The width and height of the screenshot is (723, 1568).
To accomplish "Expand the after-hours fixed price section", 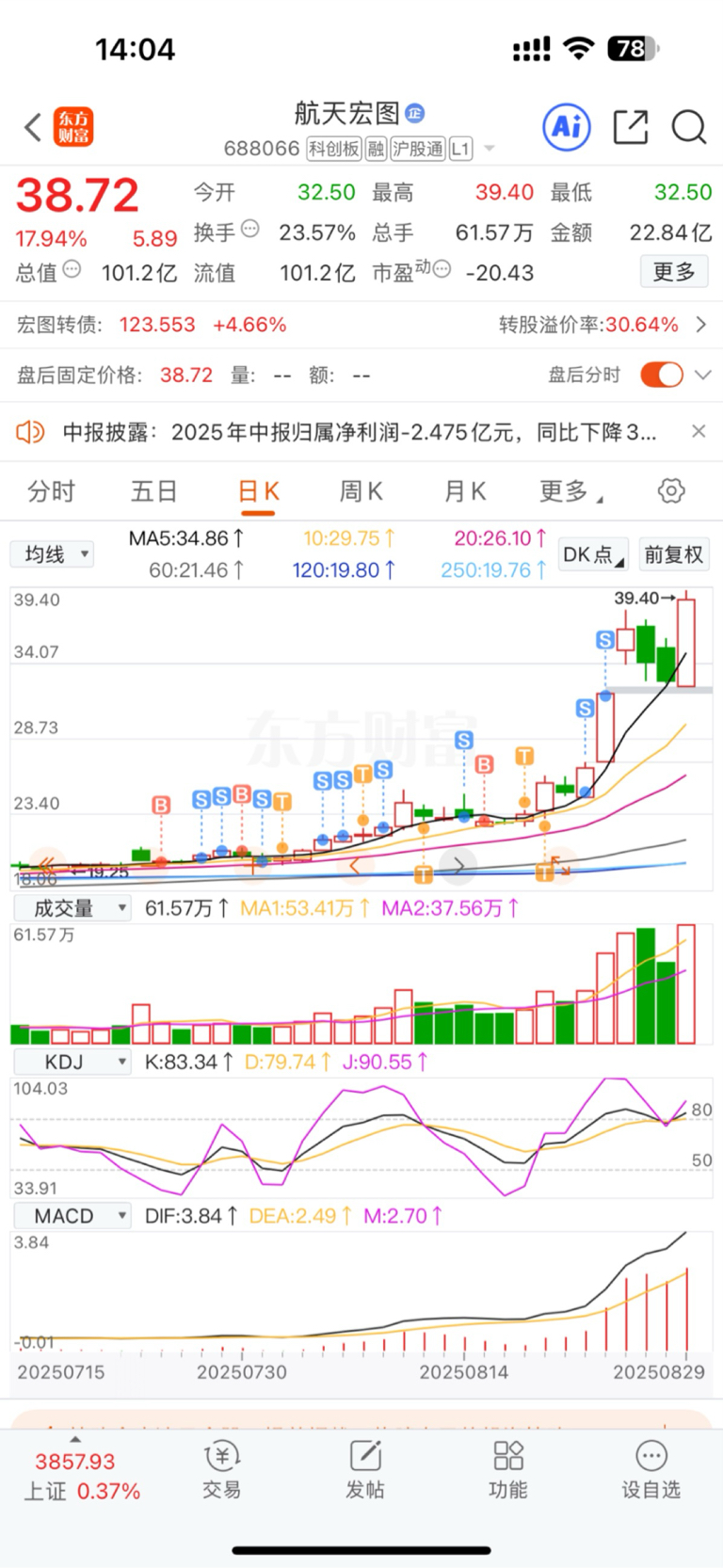I will 702,375.
